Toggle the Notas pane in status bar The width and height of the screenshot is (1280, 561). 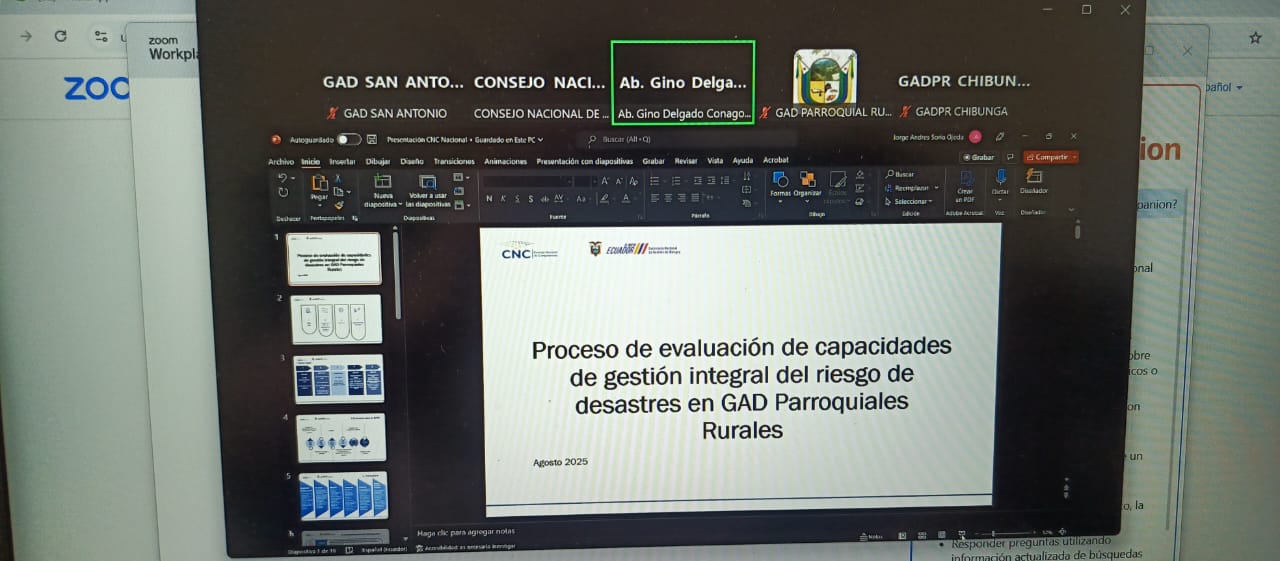(870, 536)
